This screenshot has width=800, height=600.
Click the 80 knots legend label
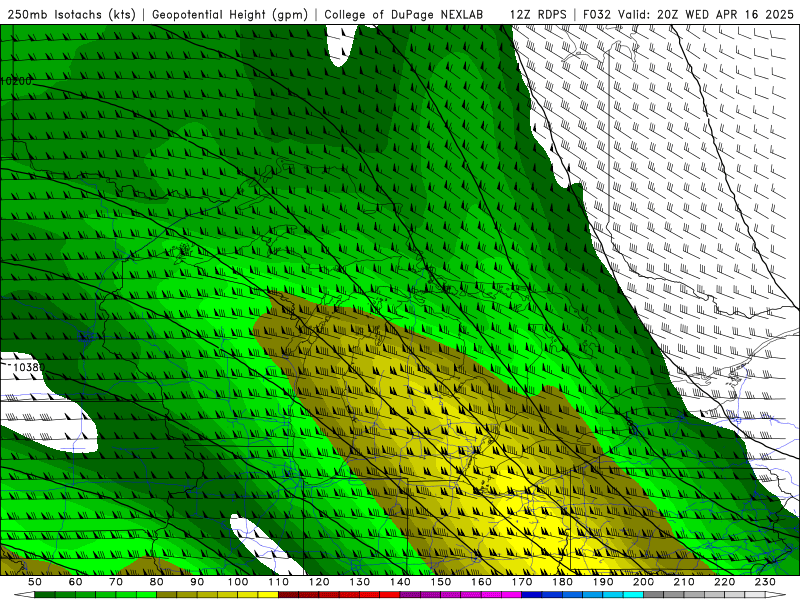(x=157, y=582)
